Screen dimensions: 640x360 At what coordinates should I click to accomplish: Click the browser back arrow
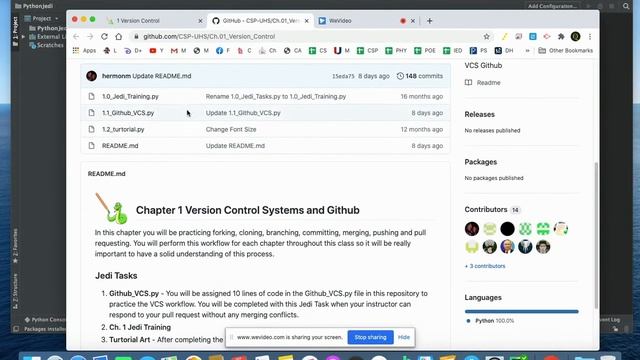click(x=76, y=37)
